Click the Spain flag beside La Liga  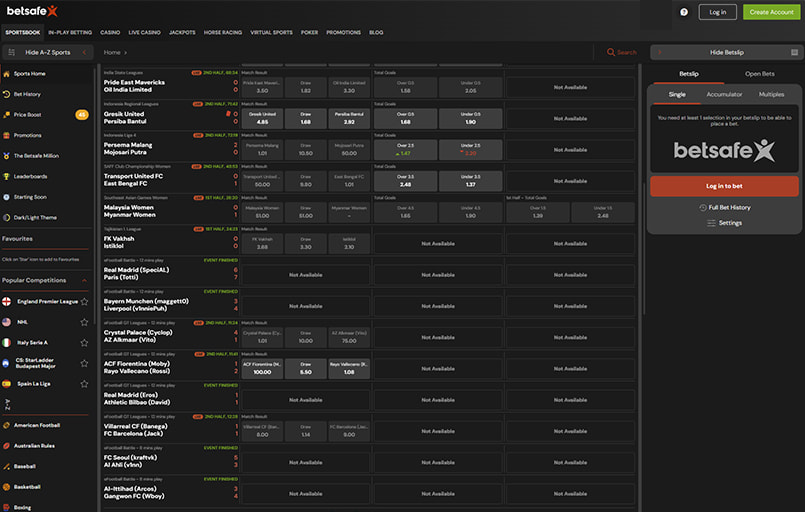pyautogui.click(x=6, y=384)
